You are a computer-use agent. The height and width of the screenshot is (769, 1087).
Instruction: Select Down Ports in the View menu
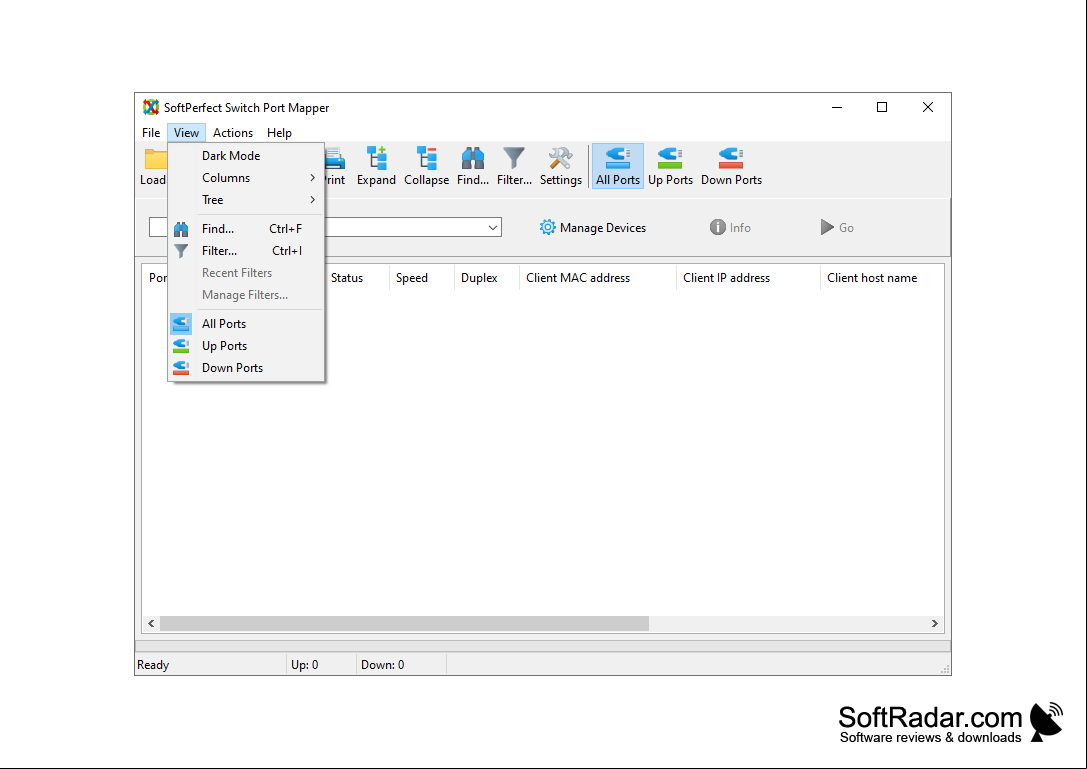(246, 368)
